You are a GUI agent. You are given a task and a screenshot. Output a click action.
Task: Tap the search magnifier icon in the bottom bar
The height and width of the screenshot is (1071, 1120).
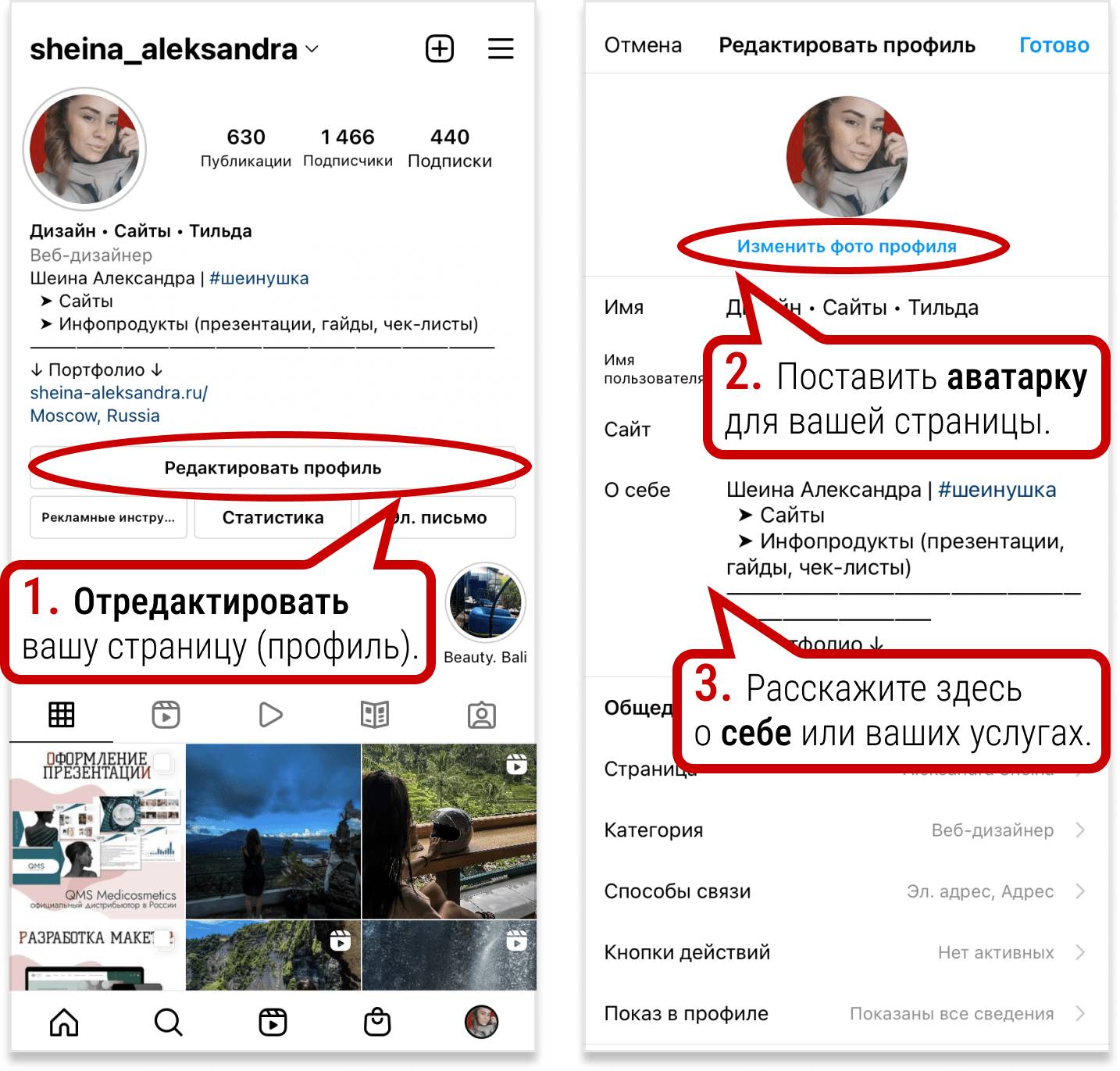[168, 1022]
